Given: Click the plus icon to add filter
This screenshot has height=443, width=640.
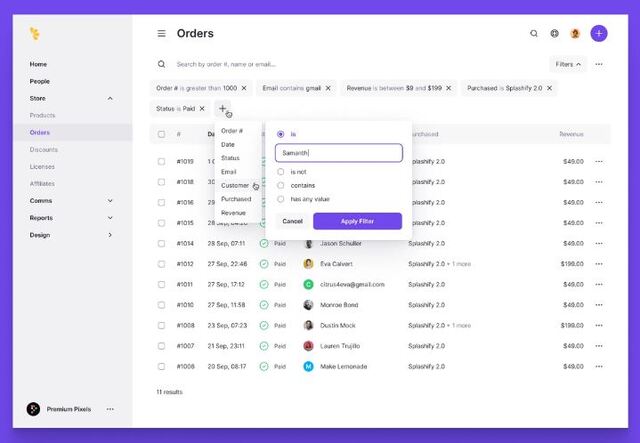Looking at the screenshot, I should (x=222, y=109).
